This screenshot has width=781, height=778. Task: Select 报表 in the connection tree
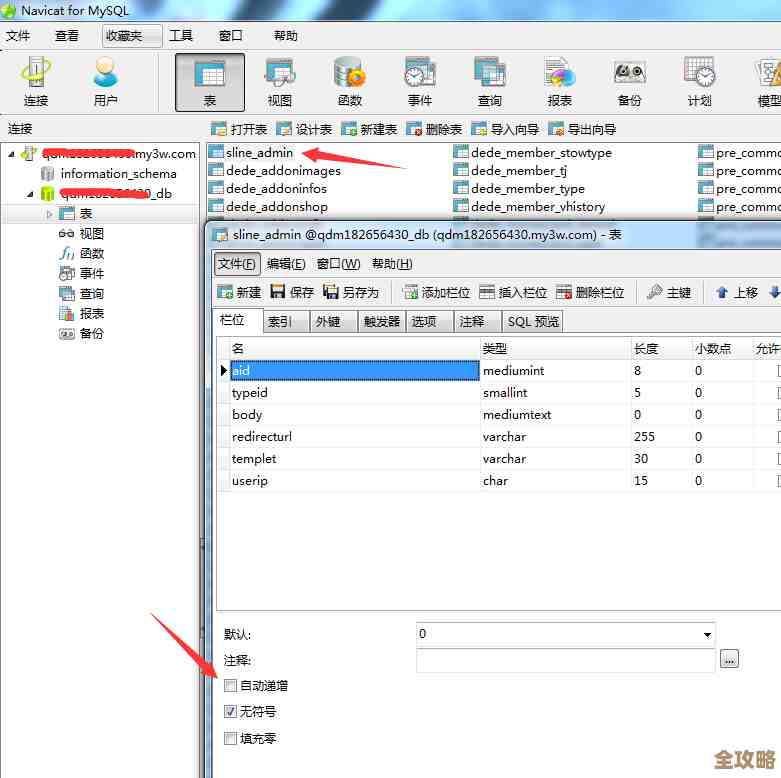pos(92,314)
